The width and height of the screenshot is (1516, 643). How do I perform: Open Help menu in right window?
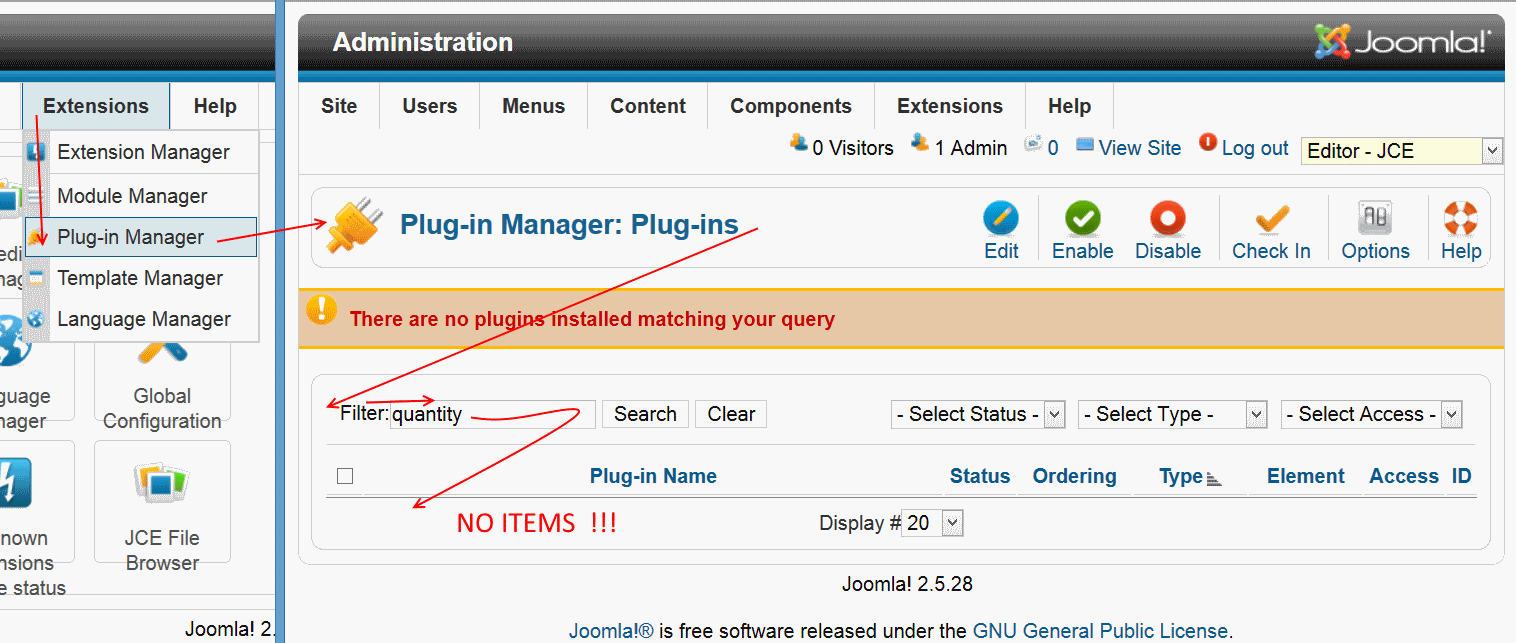click(x=1069, y=106)
